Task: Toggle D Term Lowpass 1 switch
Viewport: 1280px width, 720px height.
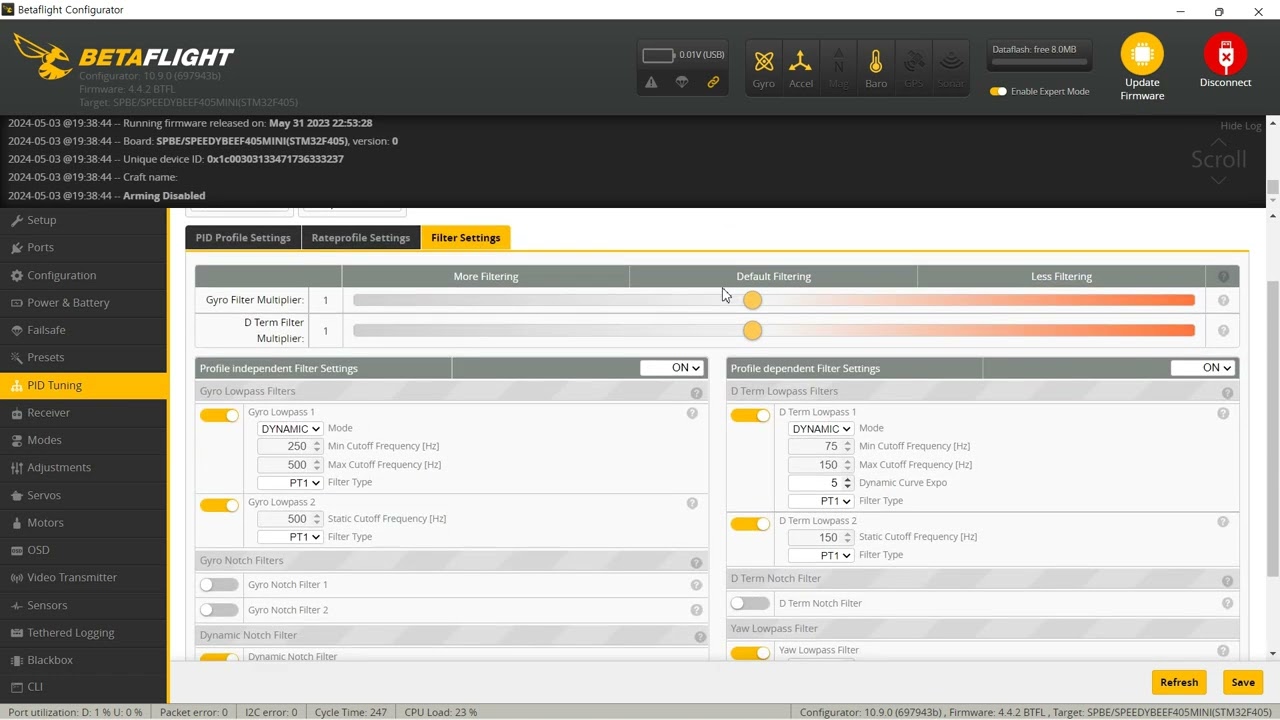Action: pyautogui.click(x=750, y=415)
